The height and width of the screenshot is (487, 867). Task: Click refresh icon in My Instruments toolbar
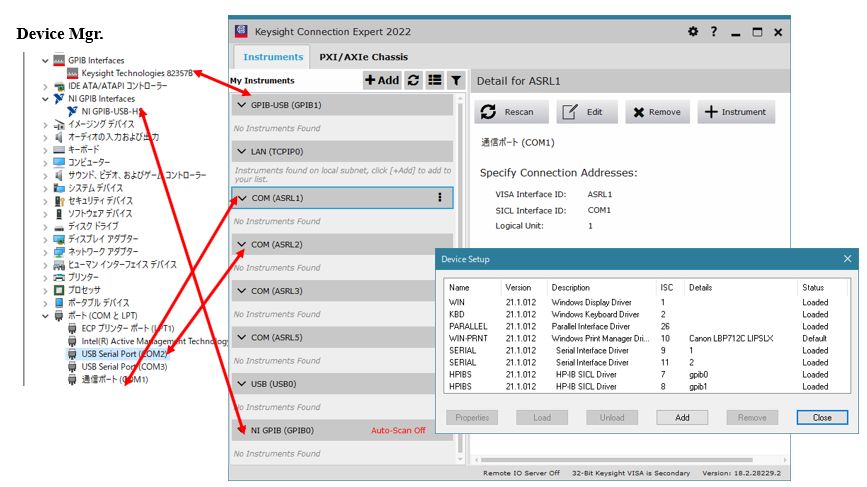tap(413, 80)
